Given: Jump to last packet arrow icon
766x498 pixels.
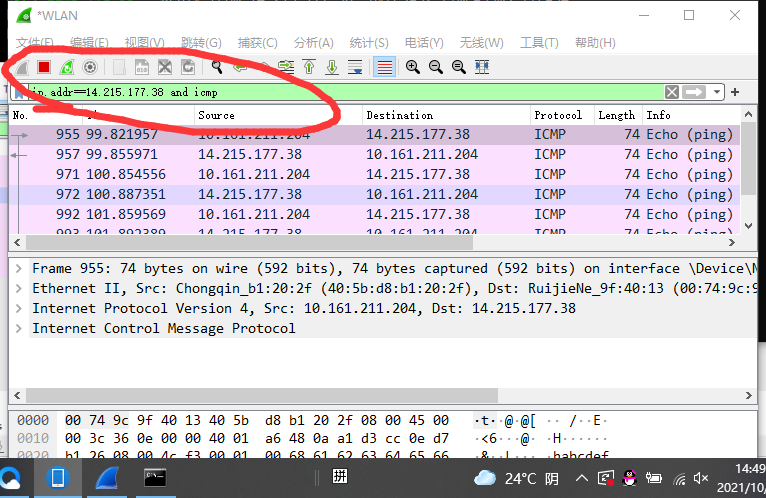Looking at the screenshot, I should (332, 67).
